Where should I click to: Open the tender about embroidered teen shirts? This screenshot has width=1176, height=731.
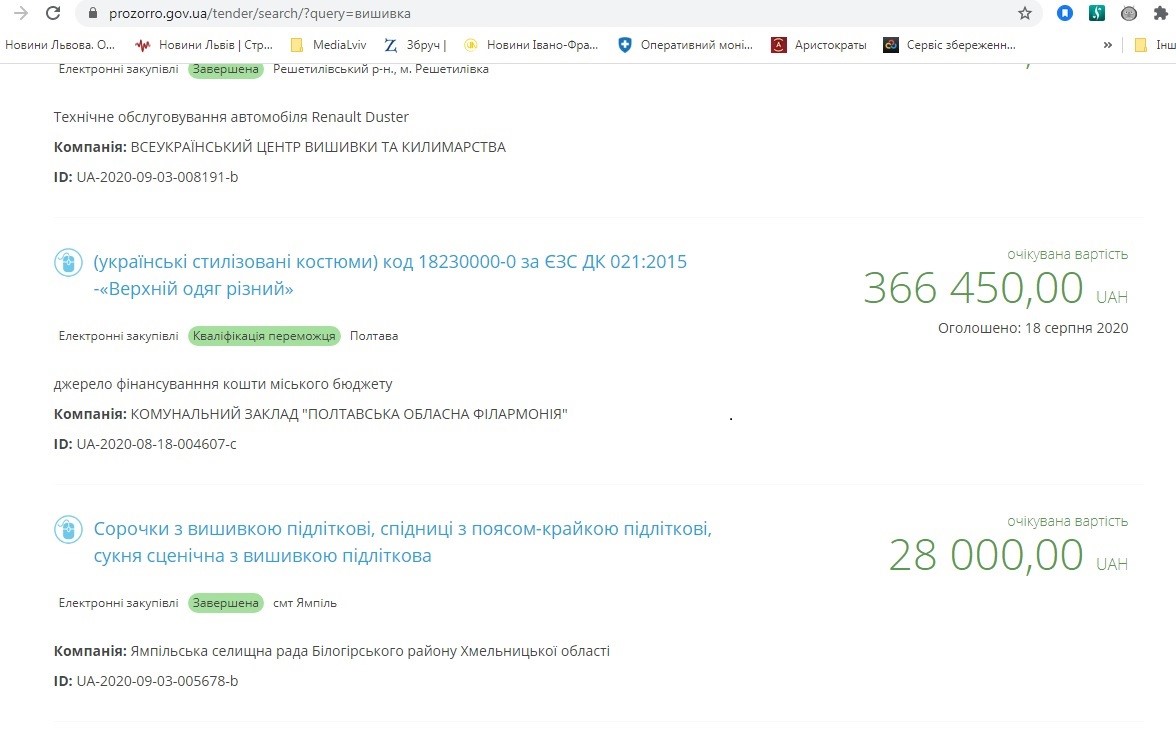click(400, 529)
